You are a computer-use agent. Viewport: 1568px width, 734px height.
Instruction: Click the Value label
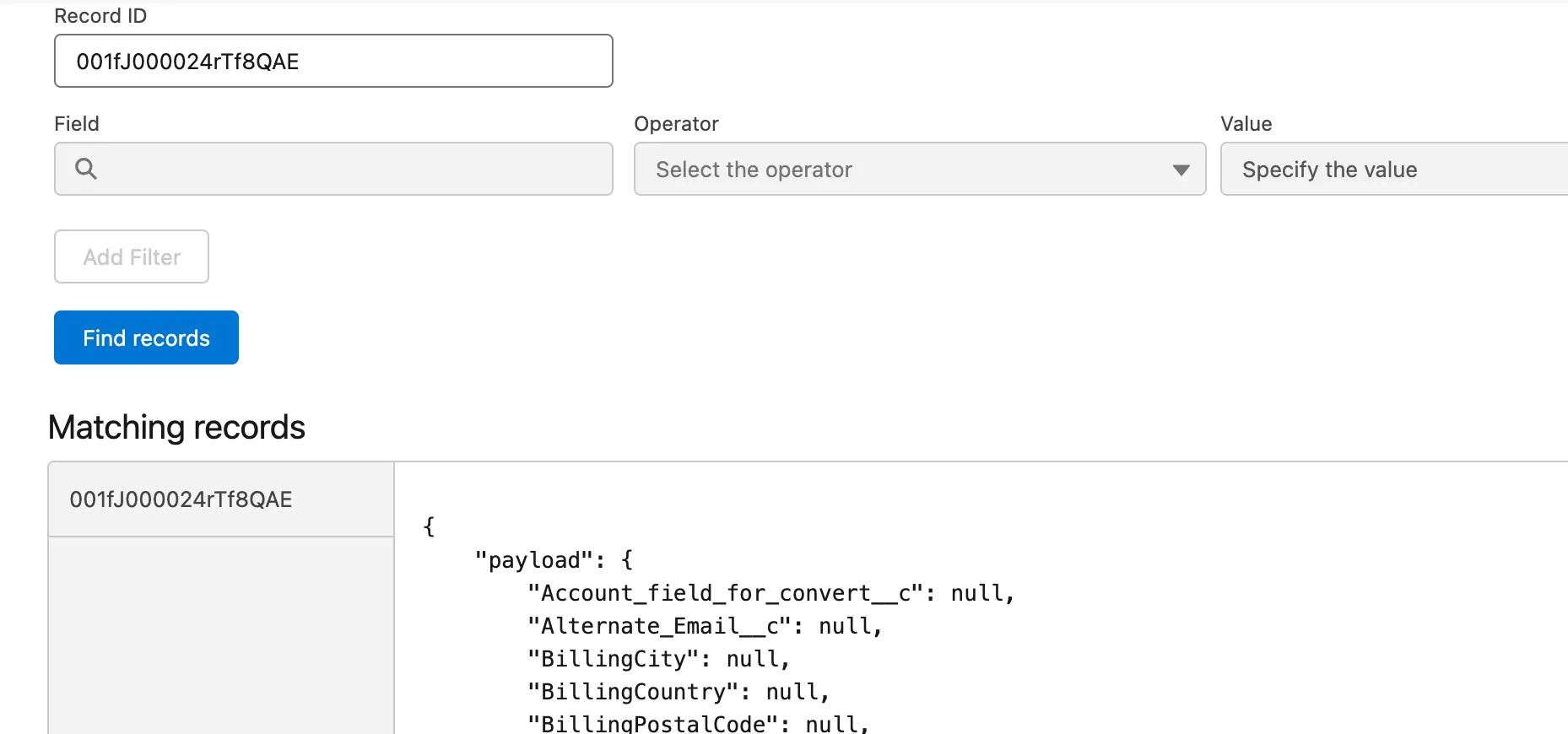click(1246, 124)
